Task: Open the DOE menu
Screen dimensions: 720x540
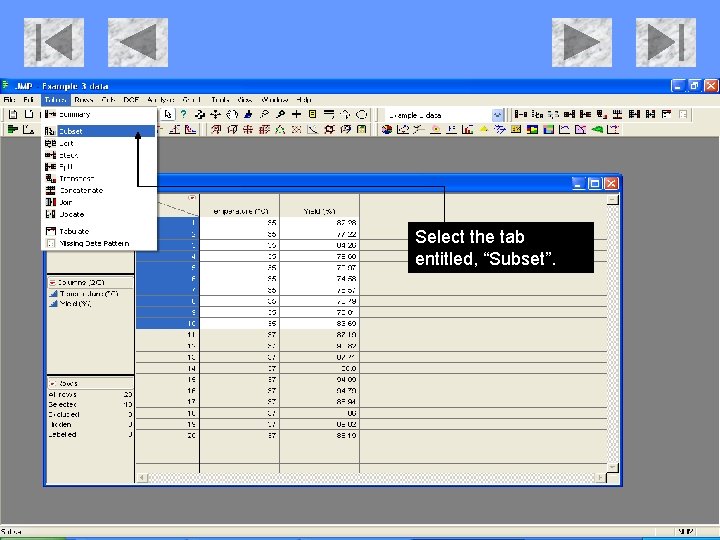Action: [x=131, y=100]
